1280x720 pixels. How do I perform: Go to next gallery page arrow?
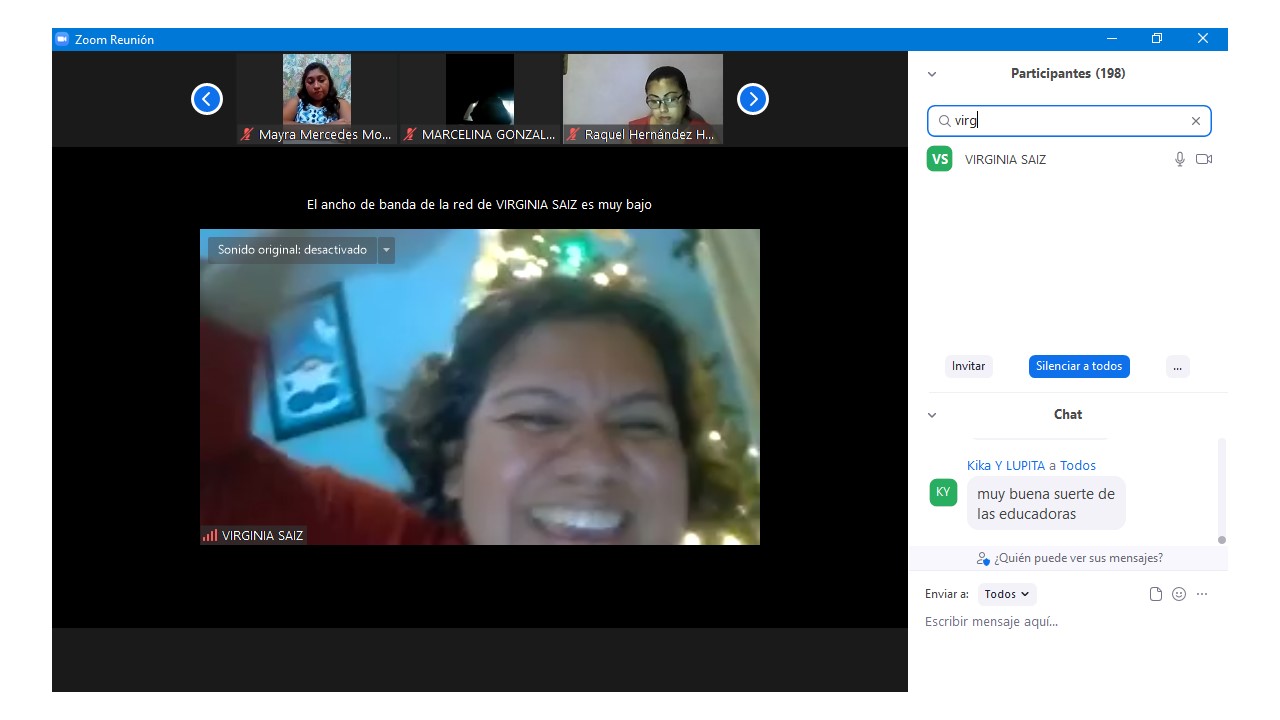point(753,99)
